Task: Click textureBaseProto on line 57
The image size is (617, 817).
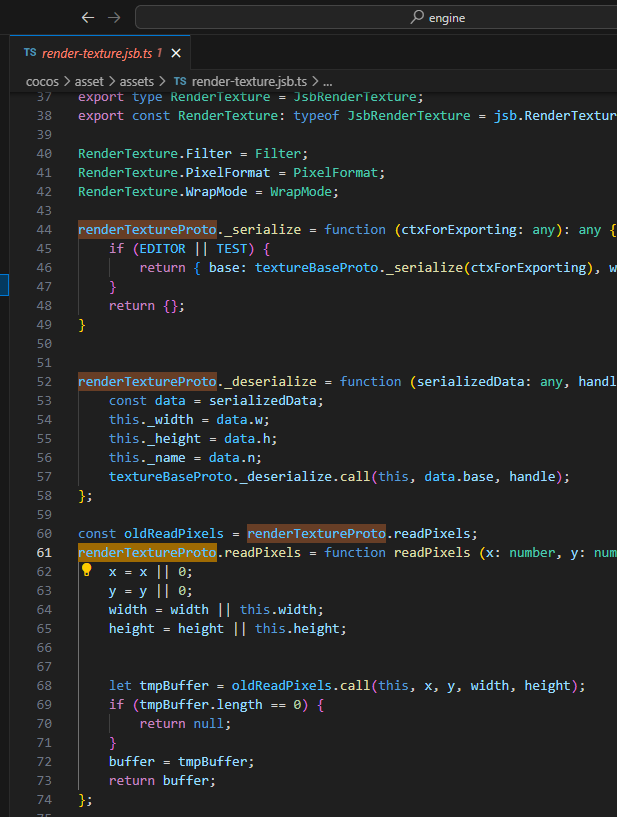Action: click(170, 477)
